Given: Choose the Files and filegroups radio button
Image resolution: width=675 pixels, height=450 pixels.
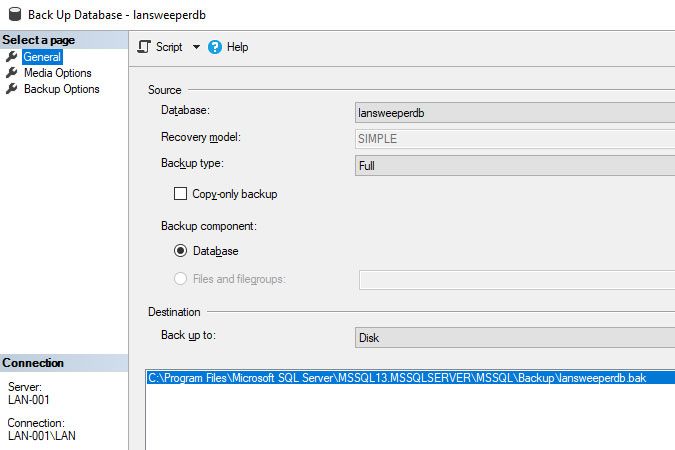Looking at the screenshot, I should [181, 279].
